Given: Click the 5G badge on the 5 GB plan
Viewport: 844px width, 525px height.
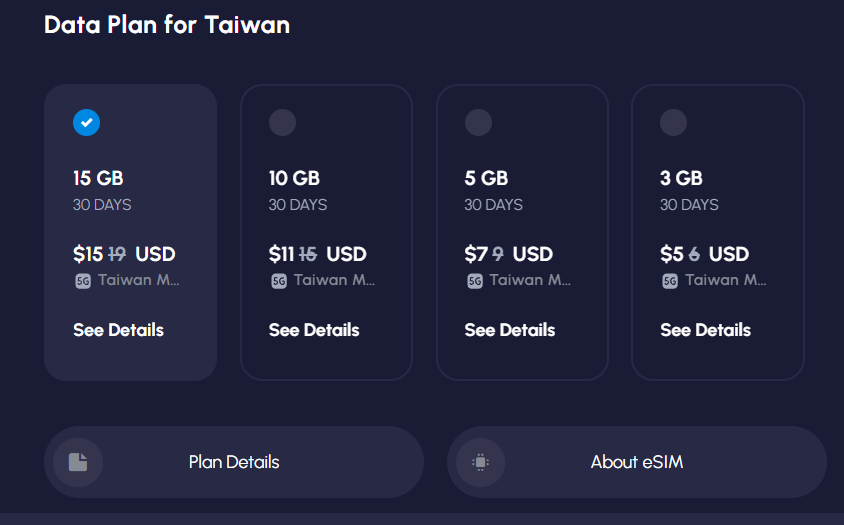Looking at the screenshot, I should coord(475,281).
